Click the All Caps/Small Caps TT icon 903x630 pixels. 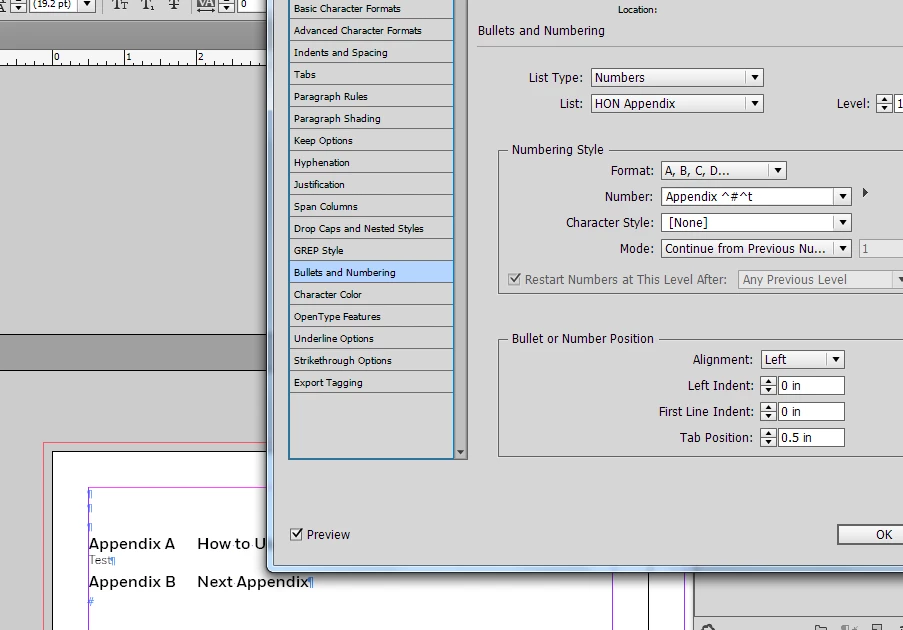tap(120, 5)
